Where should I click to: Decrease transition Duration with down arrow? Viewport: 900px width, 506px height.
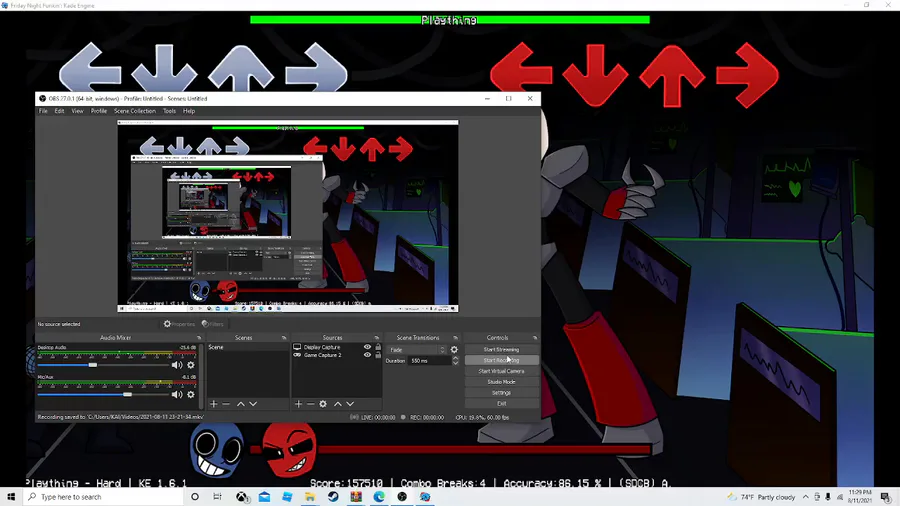(455, 363)
